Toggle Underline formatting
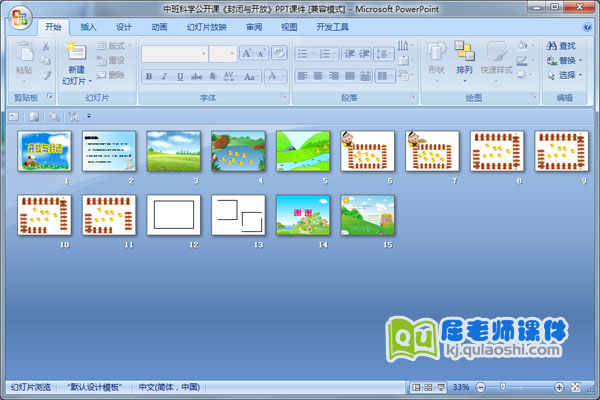The image size is (600, 400). tap(180, 77)
